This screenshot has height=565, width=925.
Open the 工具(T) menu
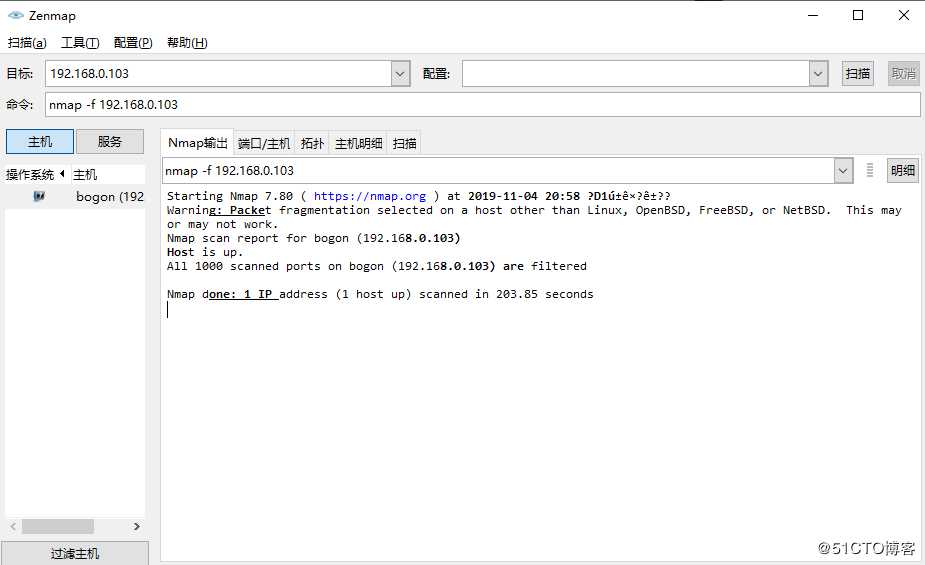coord(80,42)
